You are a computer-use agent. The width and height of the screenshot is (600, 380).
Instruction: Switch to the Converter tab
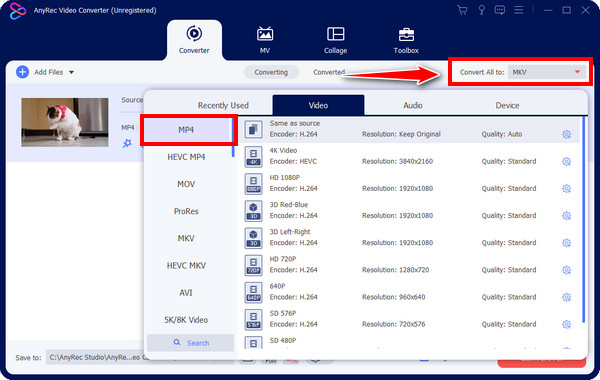[194, 40]
